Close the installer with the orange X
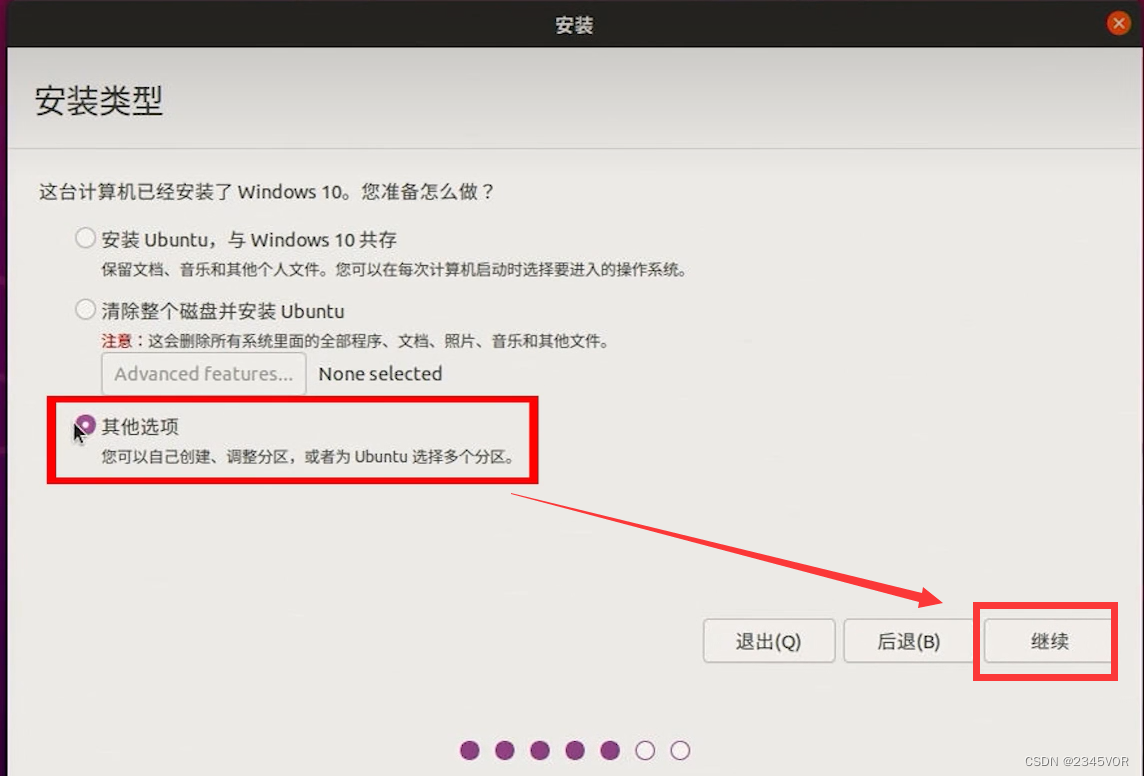Viewport: 1144px width, 776px height. click(1118, 23)
